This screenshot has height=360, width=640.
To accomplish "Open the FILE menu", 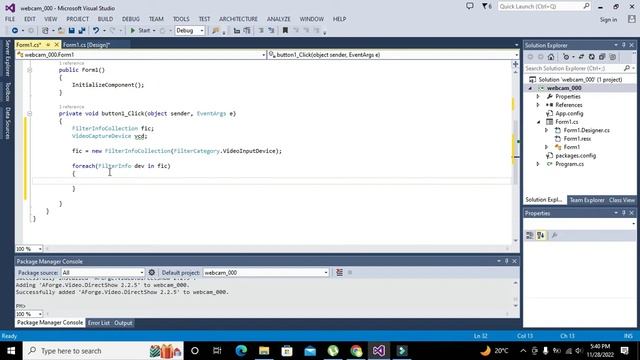I will click(x=10, y=19).
